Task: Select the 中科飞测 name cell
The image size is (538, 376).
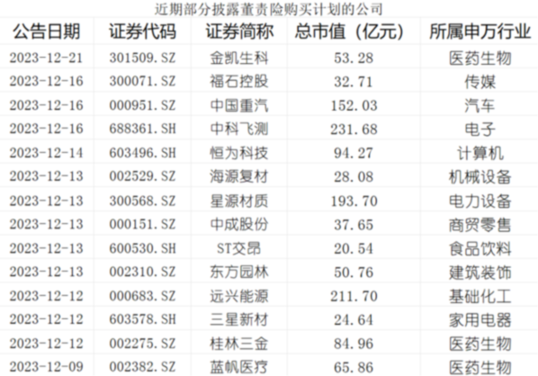Action: click(239, 129)
